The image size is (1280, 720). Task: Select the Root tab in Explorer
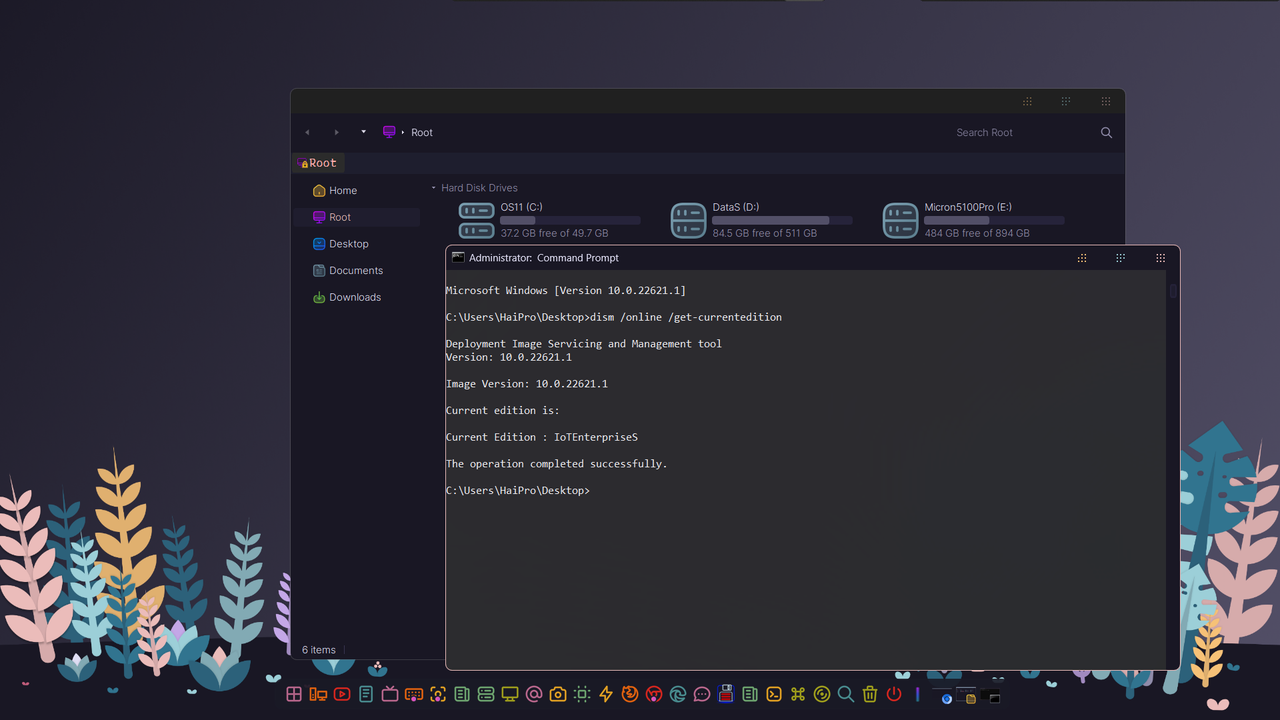click(x=320, y=163)
